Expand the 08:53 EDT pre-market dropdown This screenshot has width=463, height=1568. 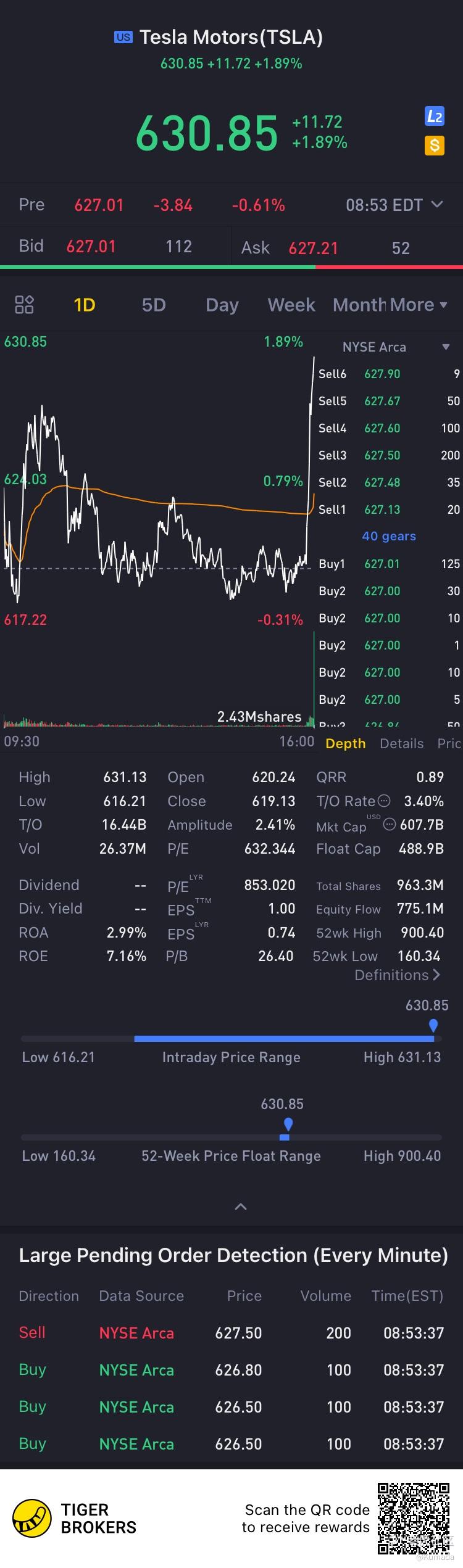pyautogui.click(x=394, y=205)
